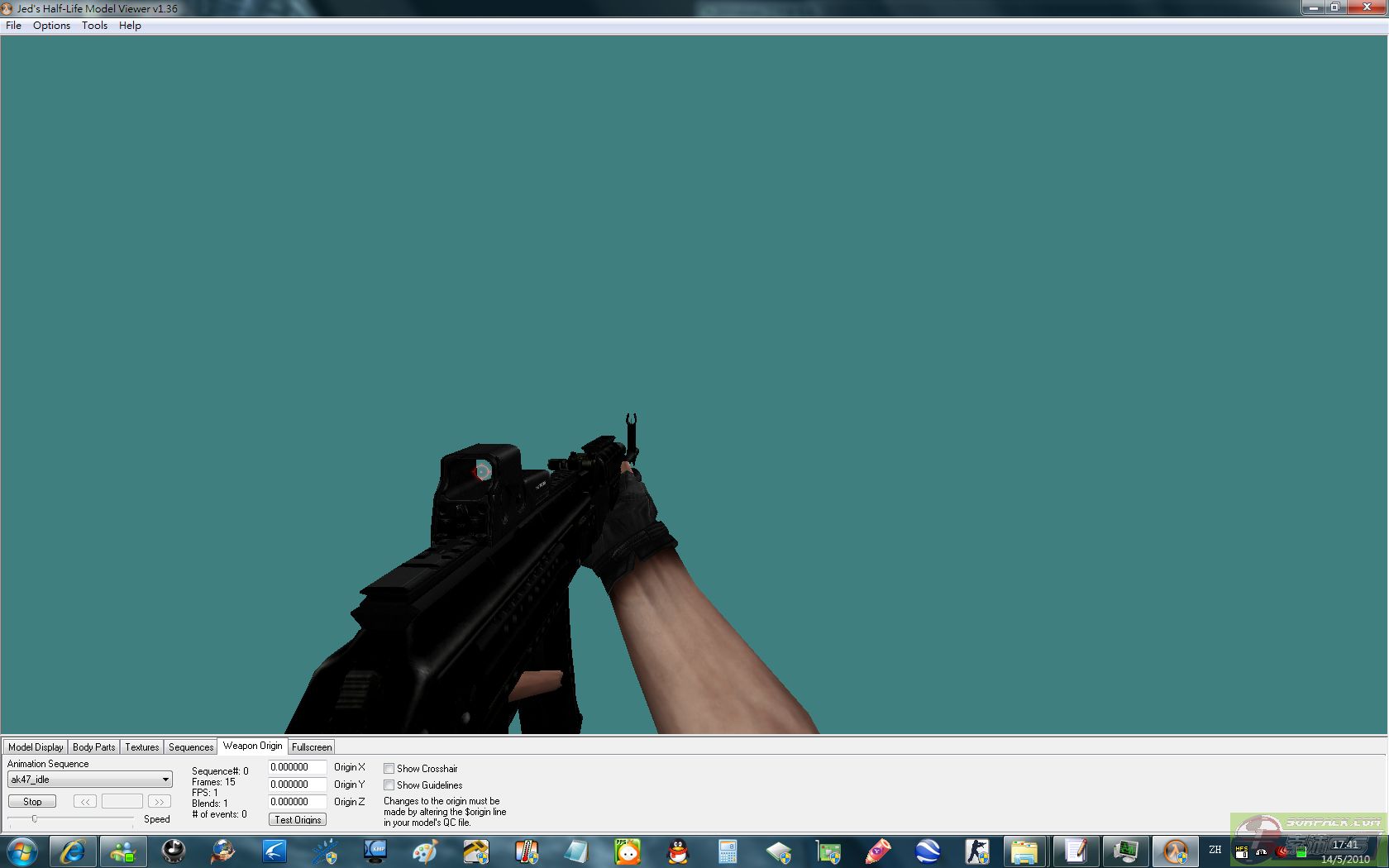Switch to the Fullscreen tab
The width and height of the screenshot is (1389, 868).
[312, 746]
